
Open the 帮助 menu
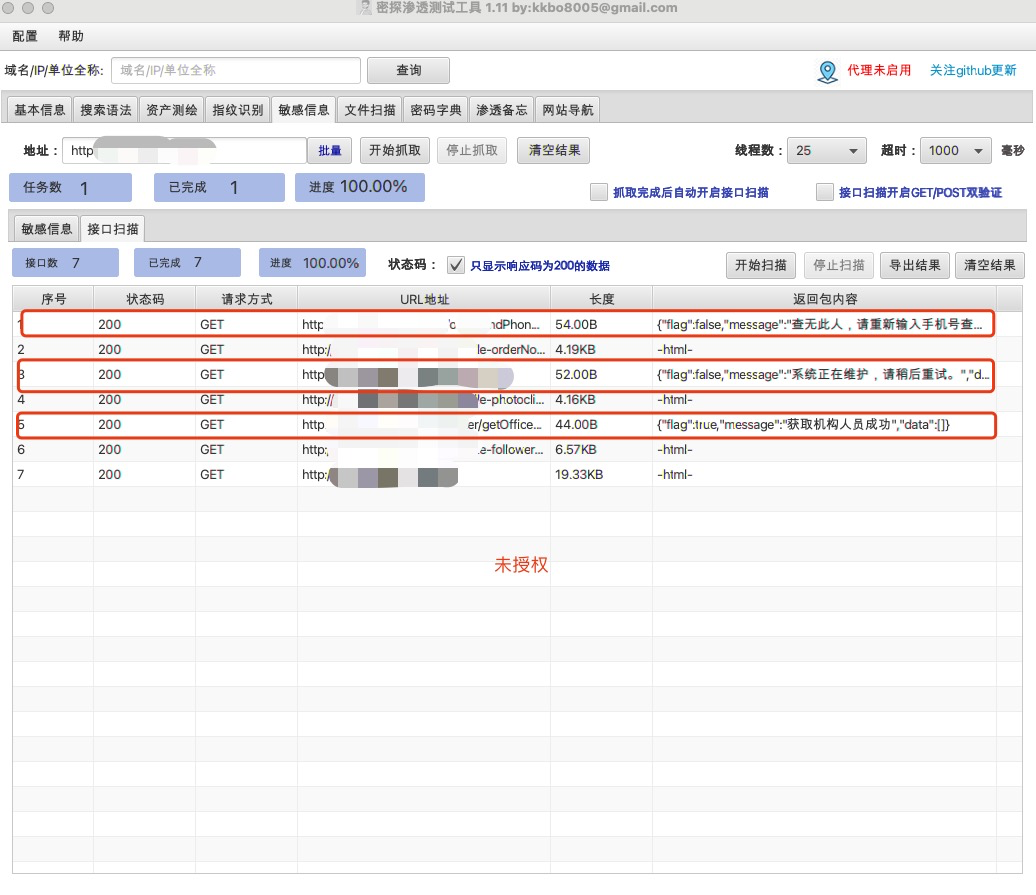[71, 36]
